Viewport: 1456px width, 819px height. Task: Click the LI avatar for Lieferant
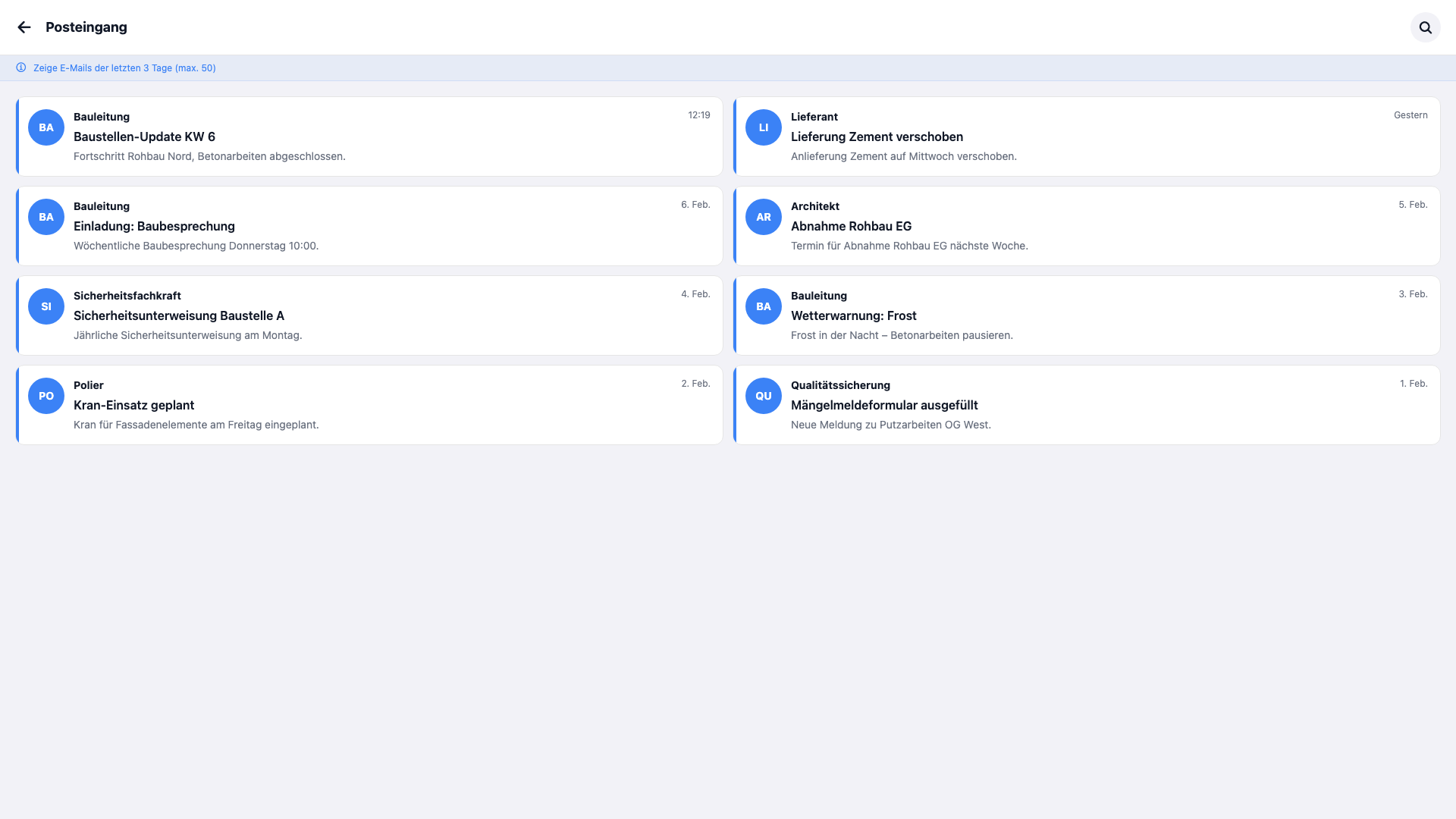point(763,127)
